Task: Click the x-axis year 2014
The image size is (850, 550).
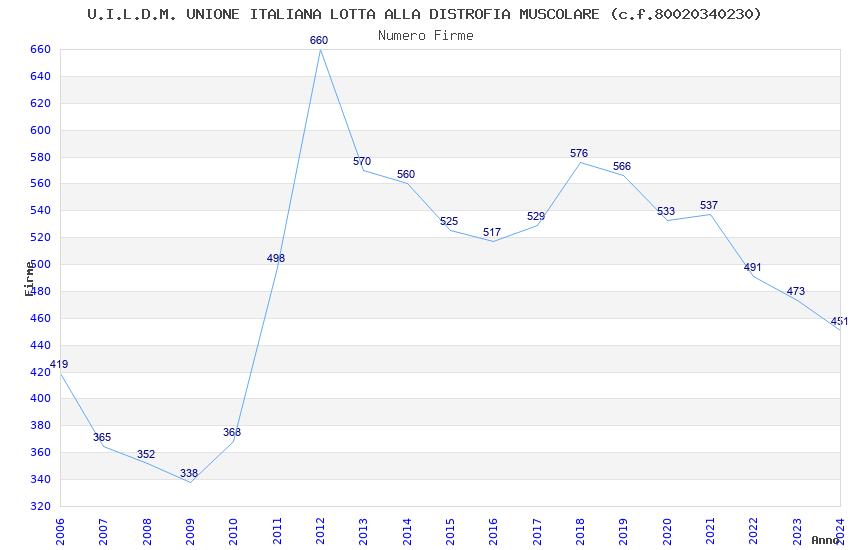Action: click(407, 532)
